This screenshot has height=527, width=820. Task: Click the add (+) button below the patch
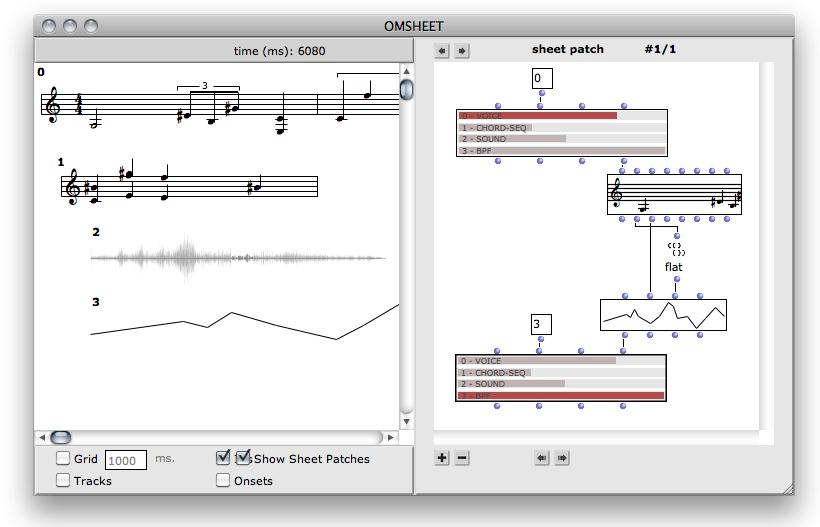pyautogui.click(x=442, y=458)
